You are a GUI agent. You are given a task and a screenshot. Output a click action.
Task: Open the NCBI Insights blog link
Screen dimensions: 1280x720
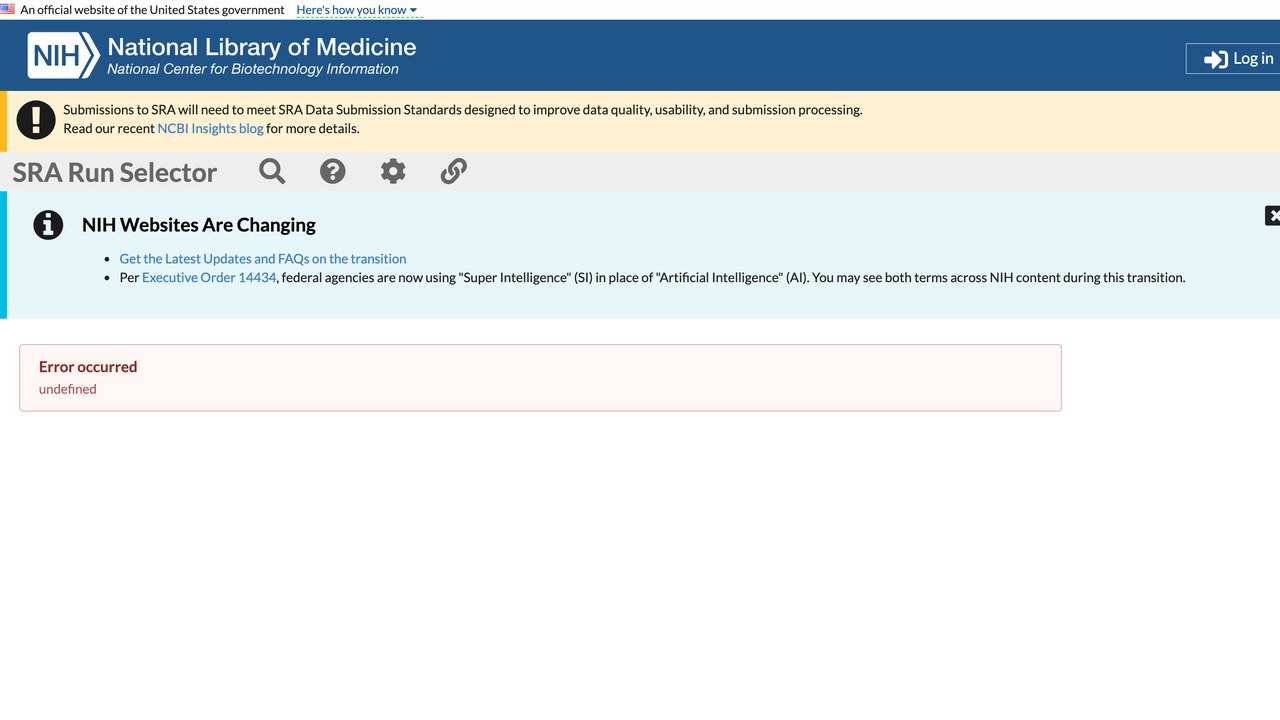coord(210,128)
